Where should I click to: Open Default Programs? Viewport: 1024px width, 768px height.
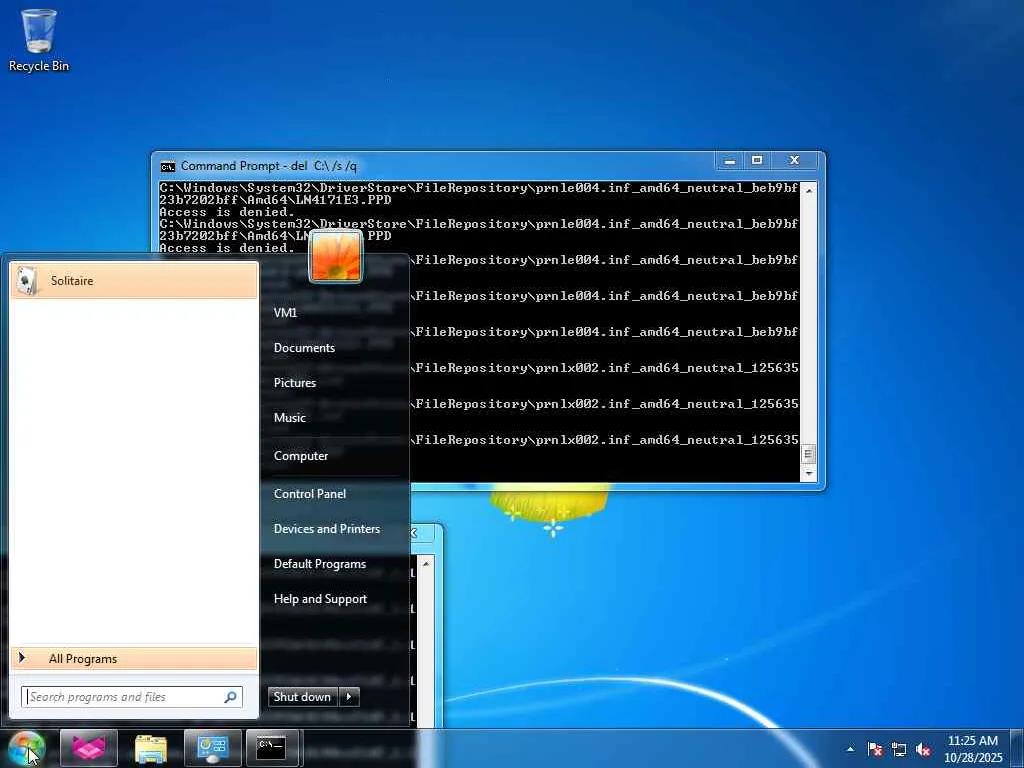pyautogui.click(x=319, y=564)
